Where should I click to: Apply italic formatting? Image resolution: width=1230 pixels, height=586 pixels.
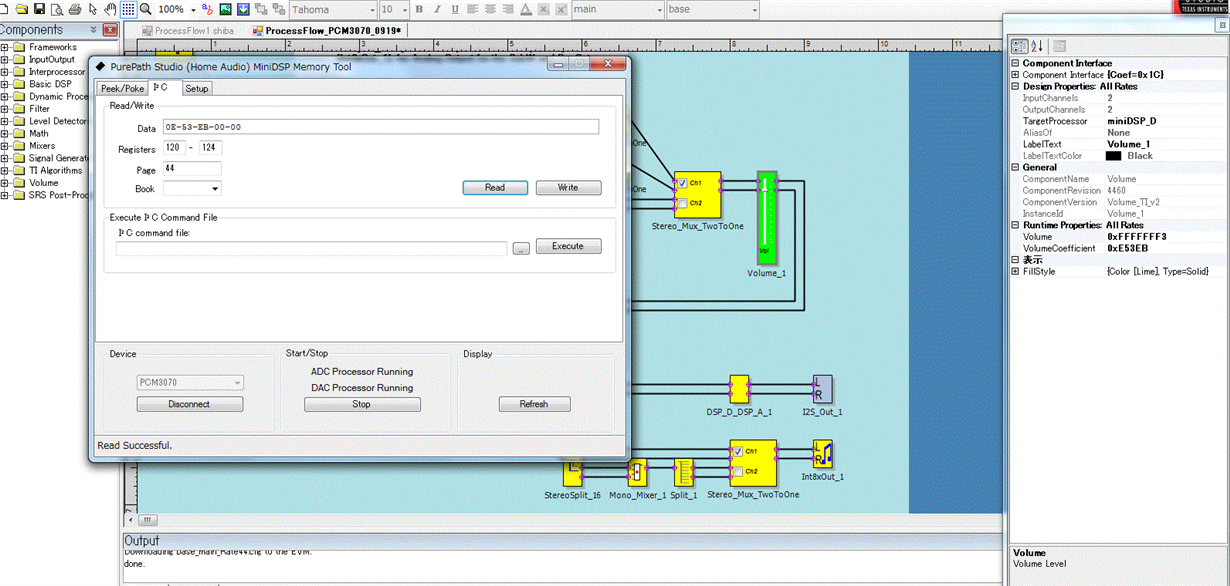437,9
